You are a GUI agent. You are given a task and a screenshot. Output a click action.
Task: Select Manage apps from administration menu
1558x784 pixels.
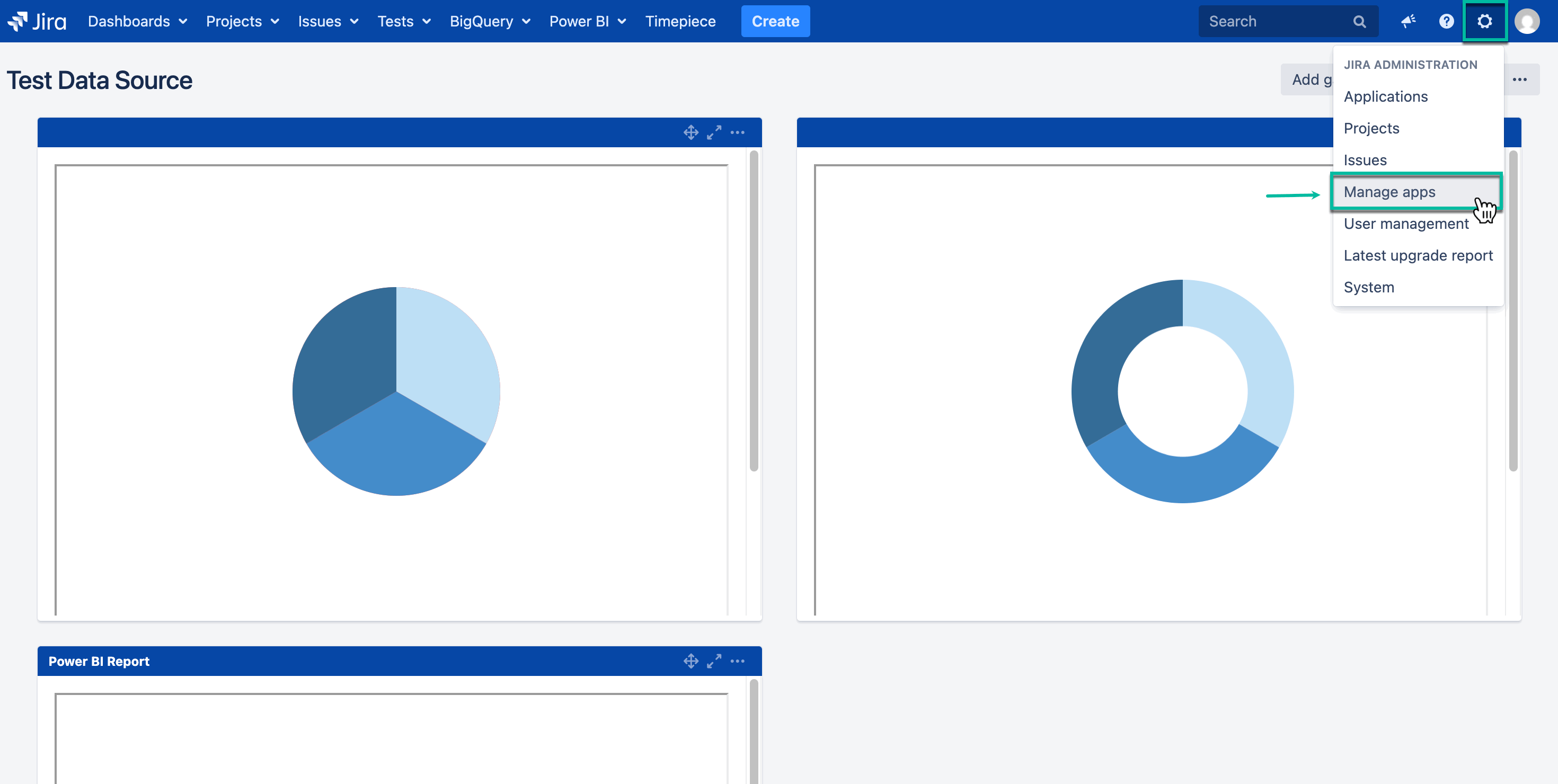pyautogui.click(x=1389, y=192)
